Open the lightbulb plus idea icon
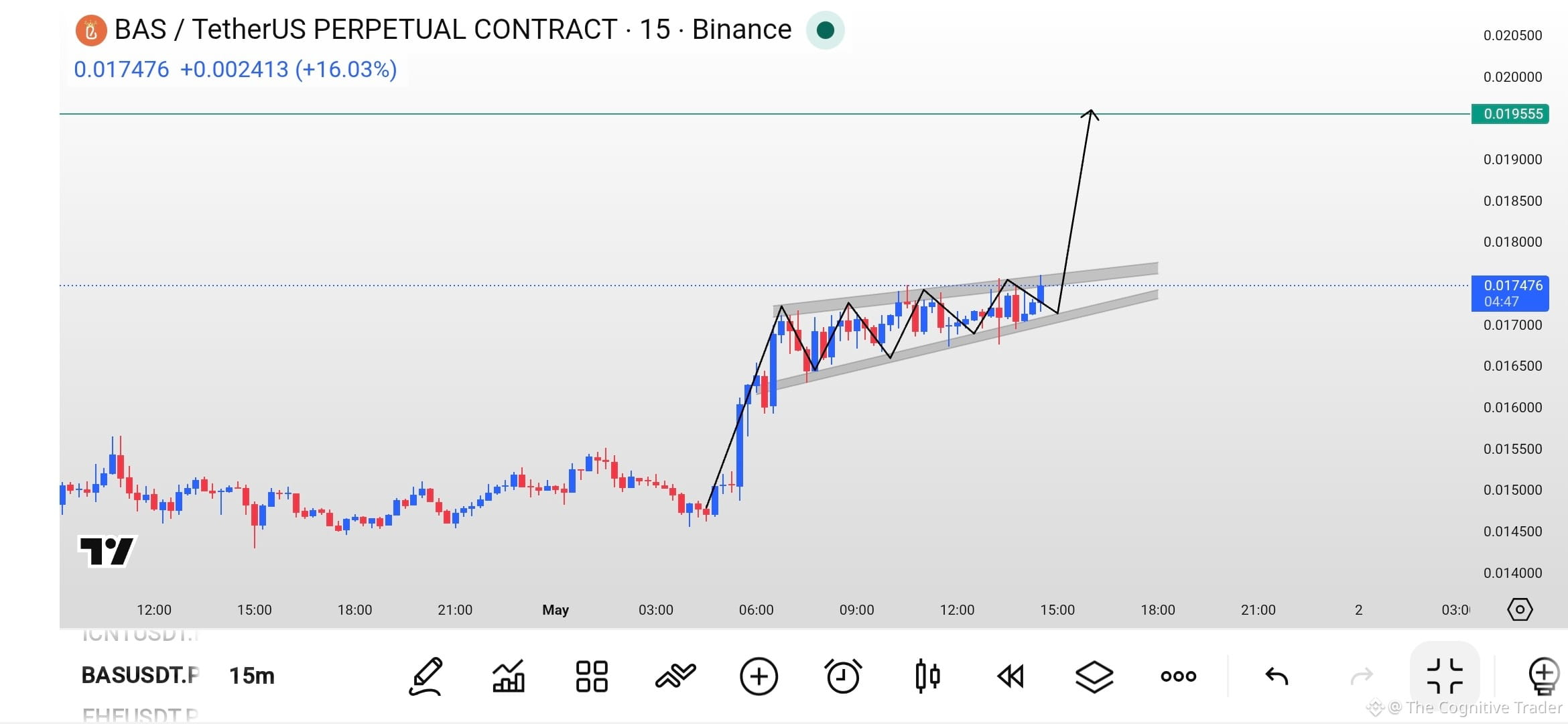Viewport: 1568px width, 724px height. [x=1544, y=676]
